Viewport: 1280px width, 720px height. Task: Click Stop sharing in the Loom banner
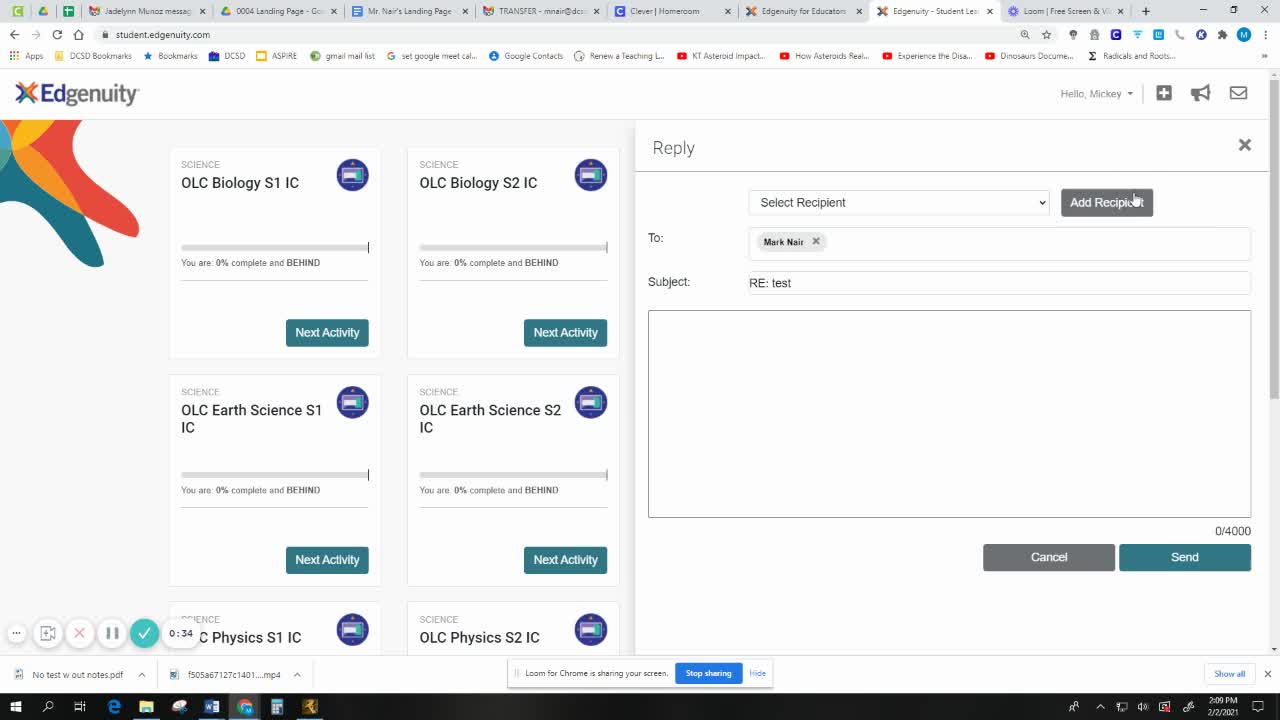(x=707, y=673)
